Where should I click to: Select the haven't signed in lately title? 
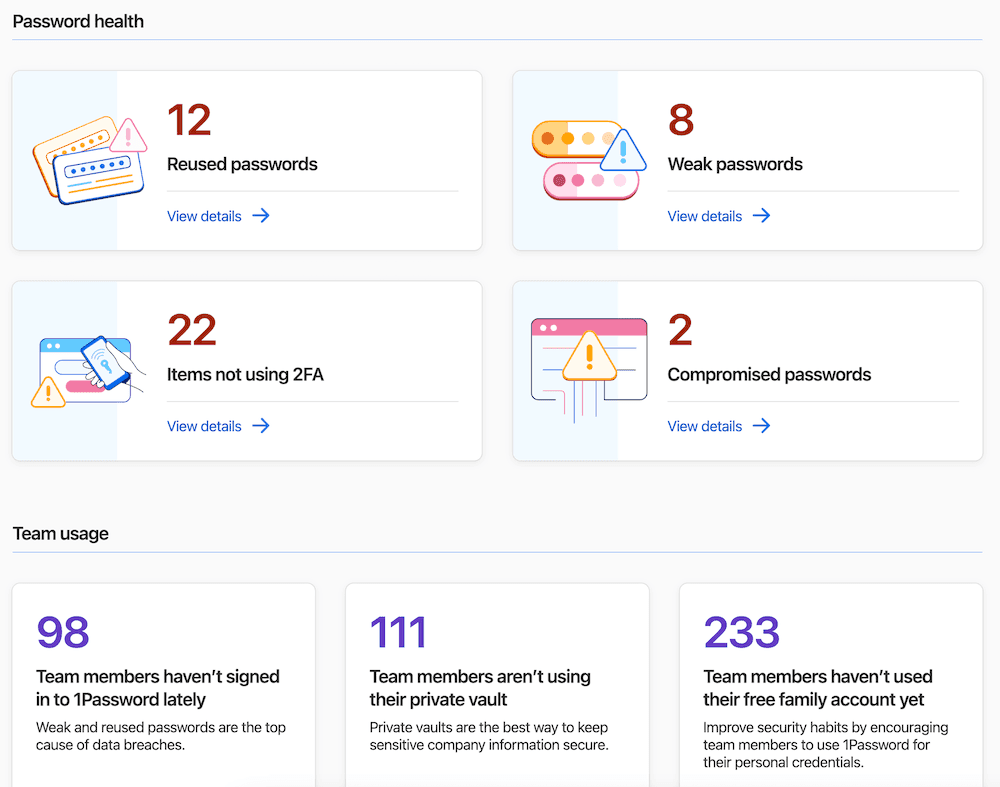[158, 688]
